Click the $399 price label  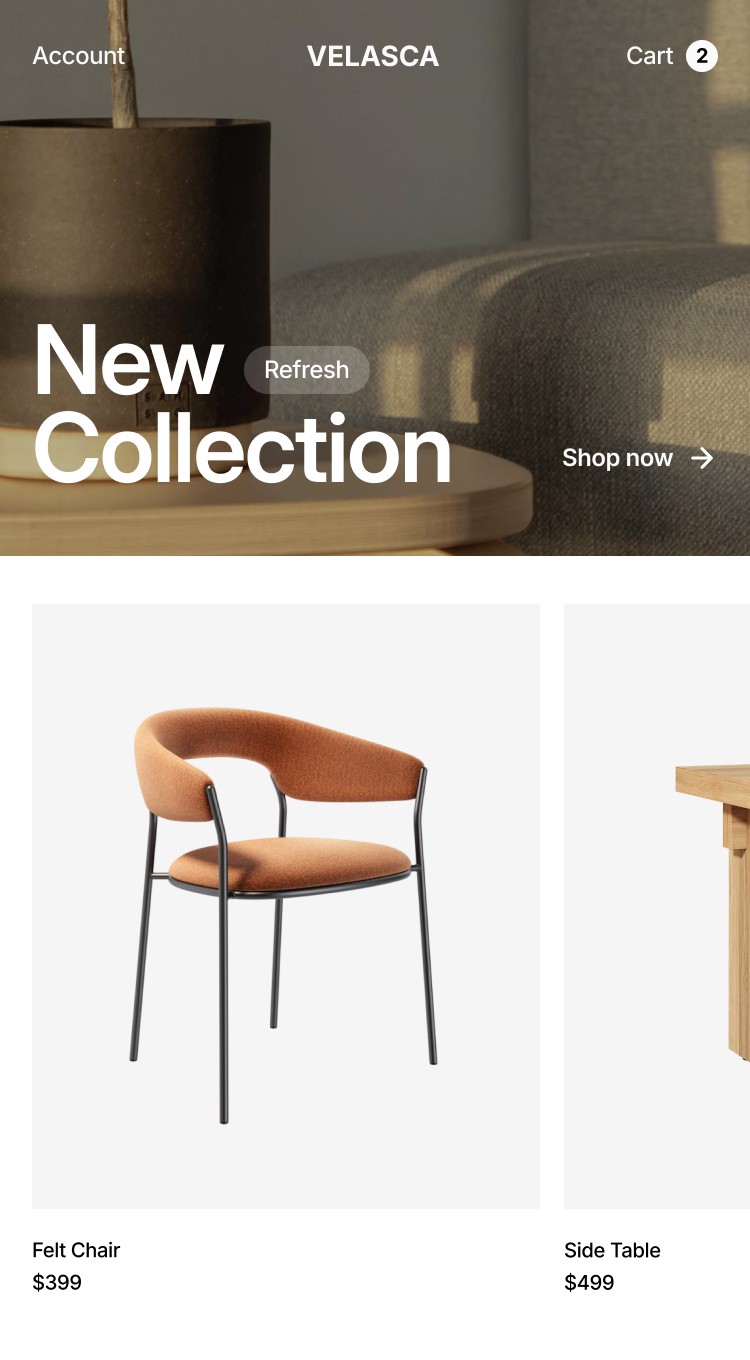click(x=57, y=1282)
